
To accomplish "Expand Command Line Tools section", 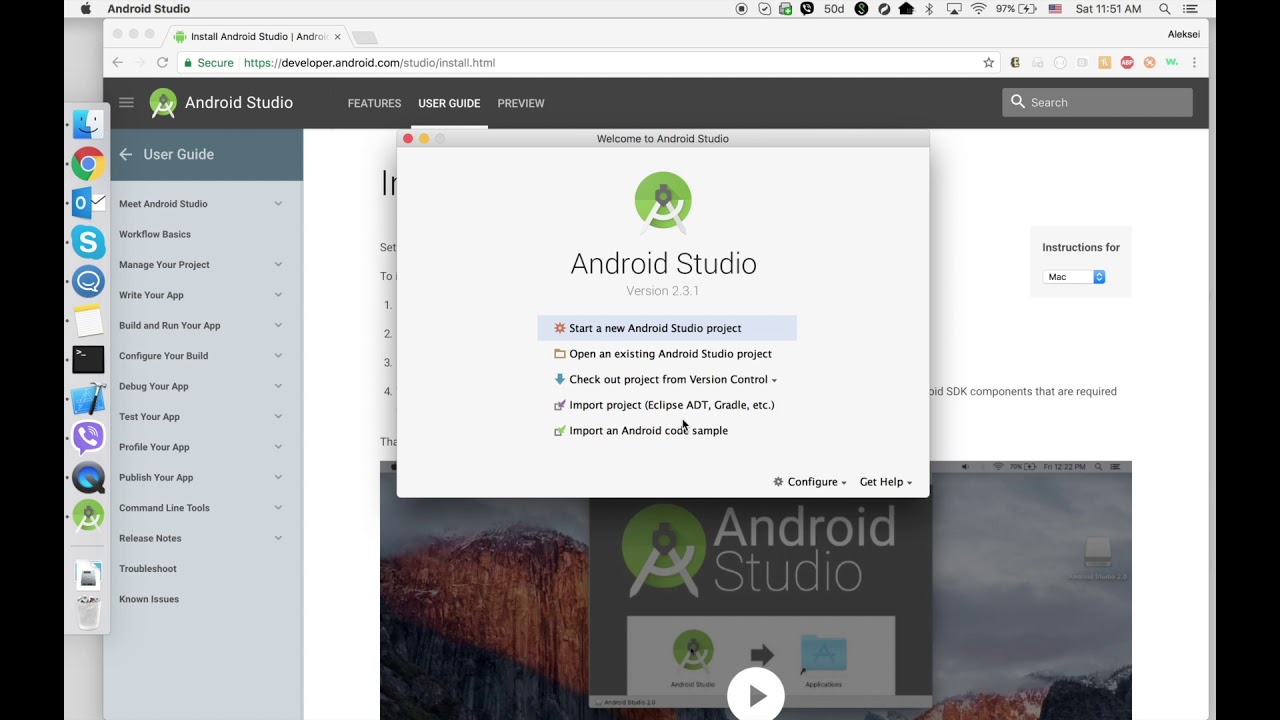I will (x=278, y=508).
